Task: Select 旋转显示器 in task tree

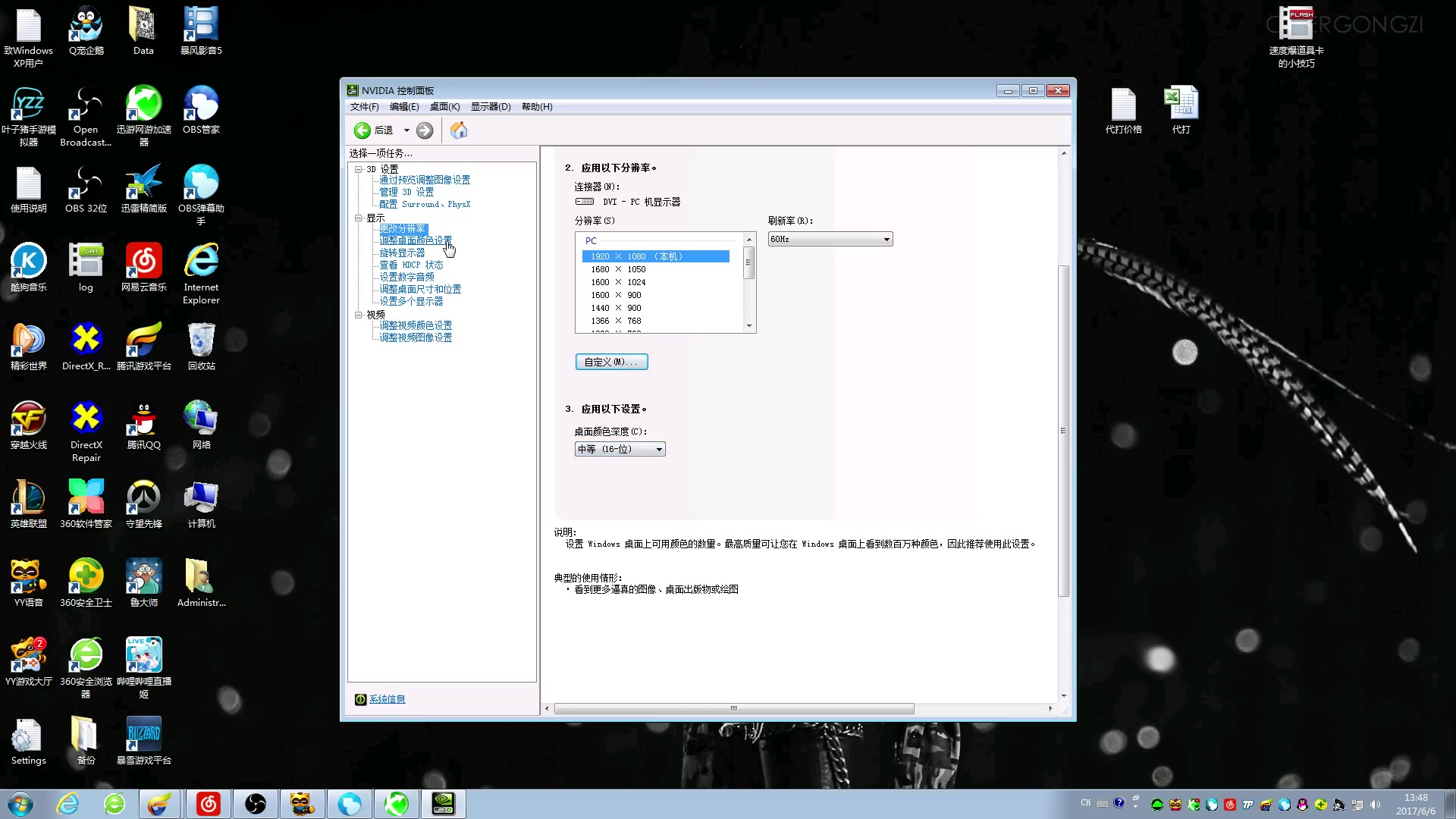Action: [x=402, y=253]
